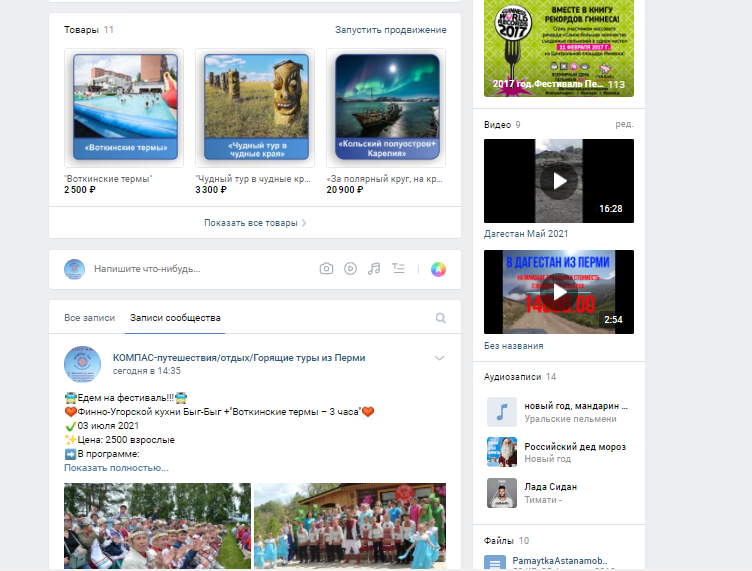Attach a video using the play icon

[x=351, y=269]
